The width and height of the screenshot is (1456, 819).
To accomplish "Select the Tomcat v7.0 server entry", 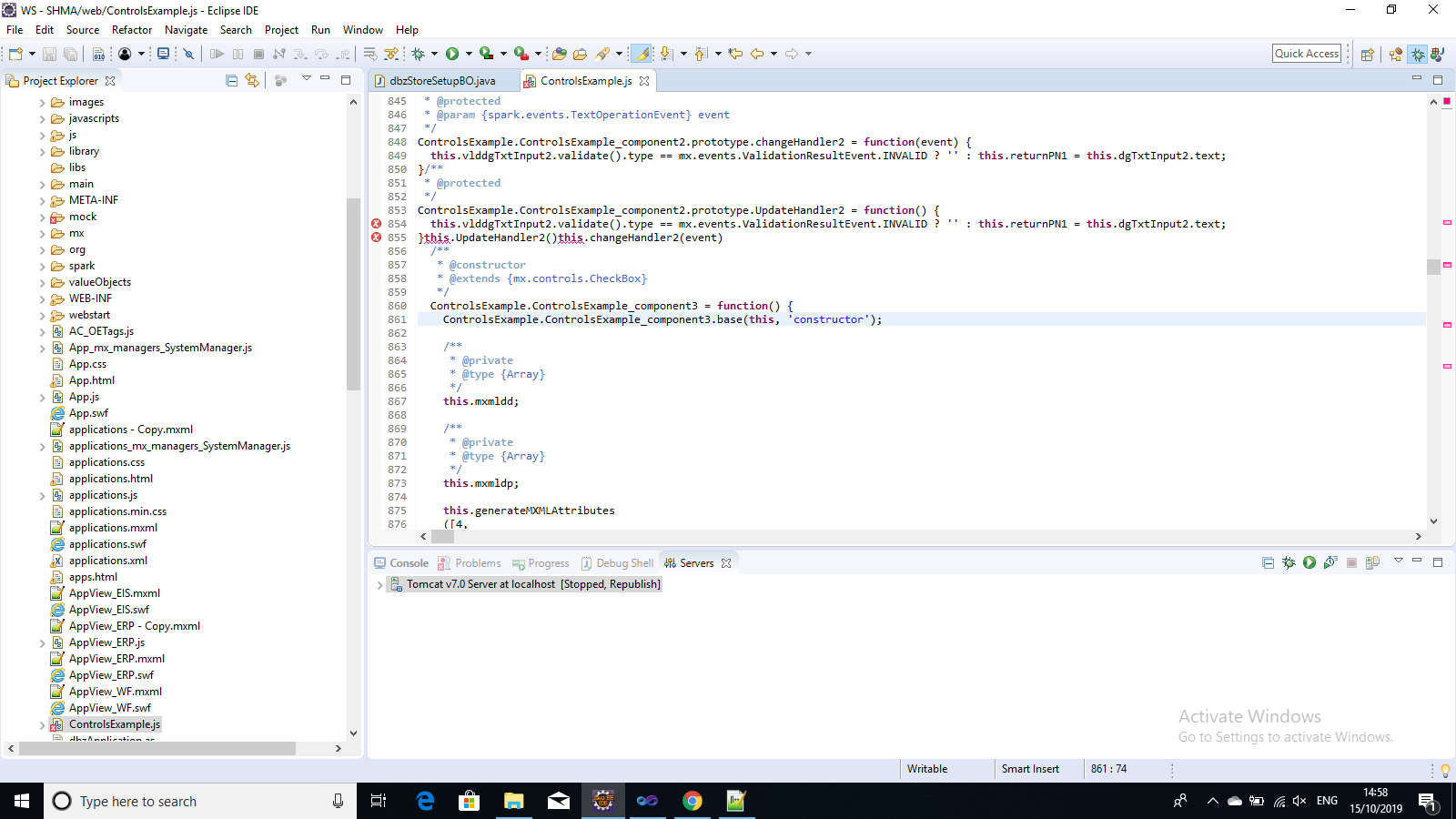I will coord(526,583).
